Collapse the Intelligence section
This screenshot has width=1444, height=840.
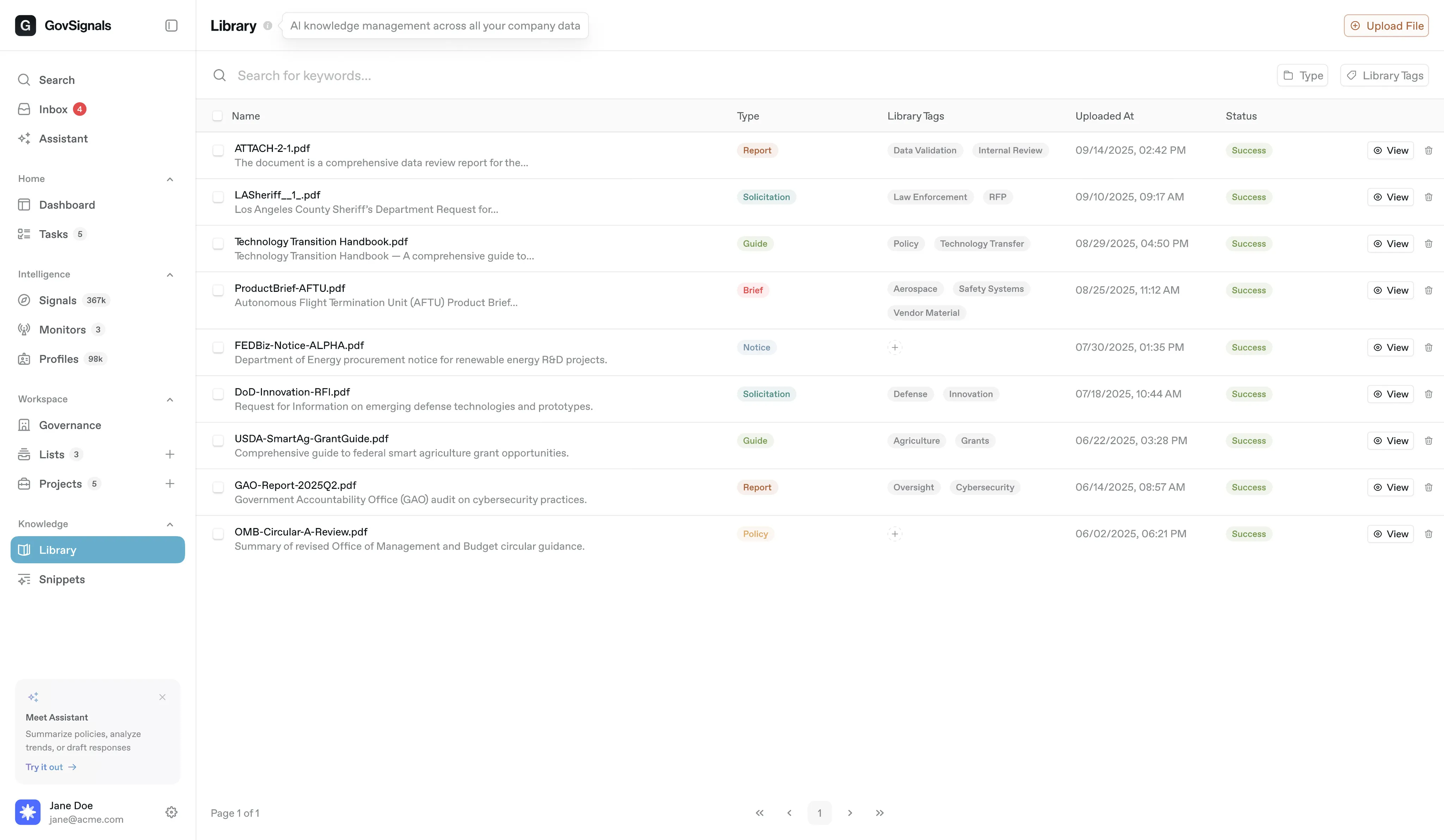170,275
